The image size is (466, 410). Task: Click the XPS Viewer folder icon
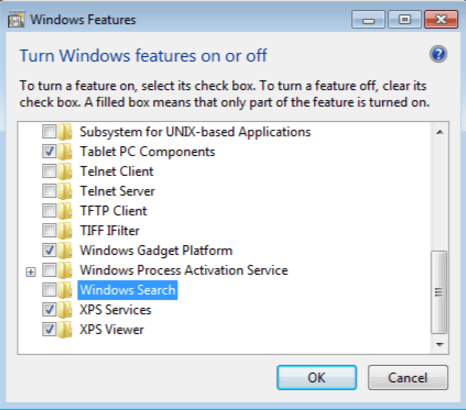[65, 330]
